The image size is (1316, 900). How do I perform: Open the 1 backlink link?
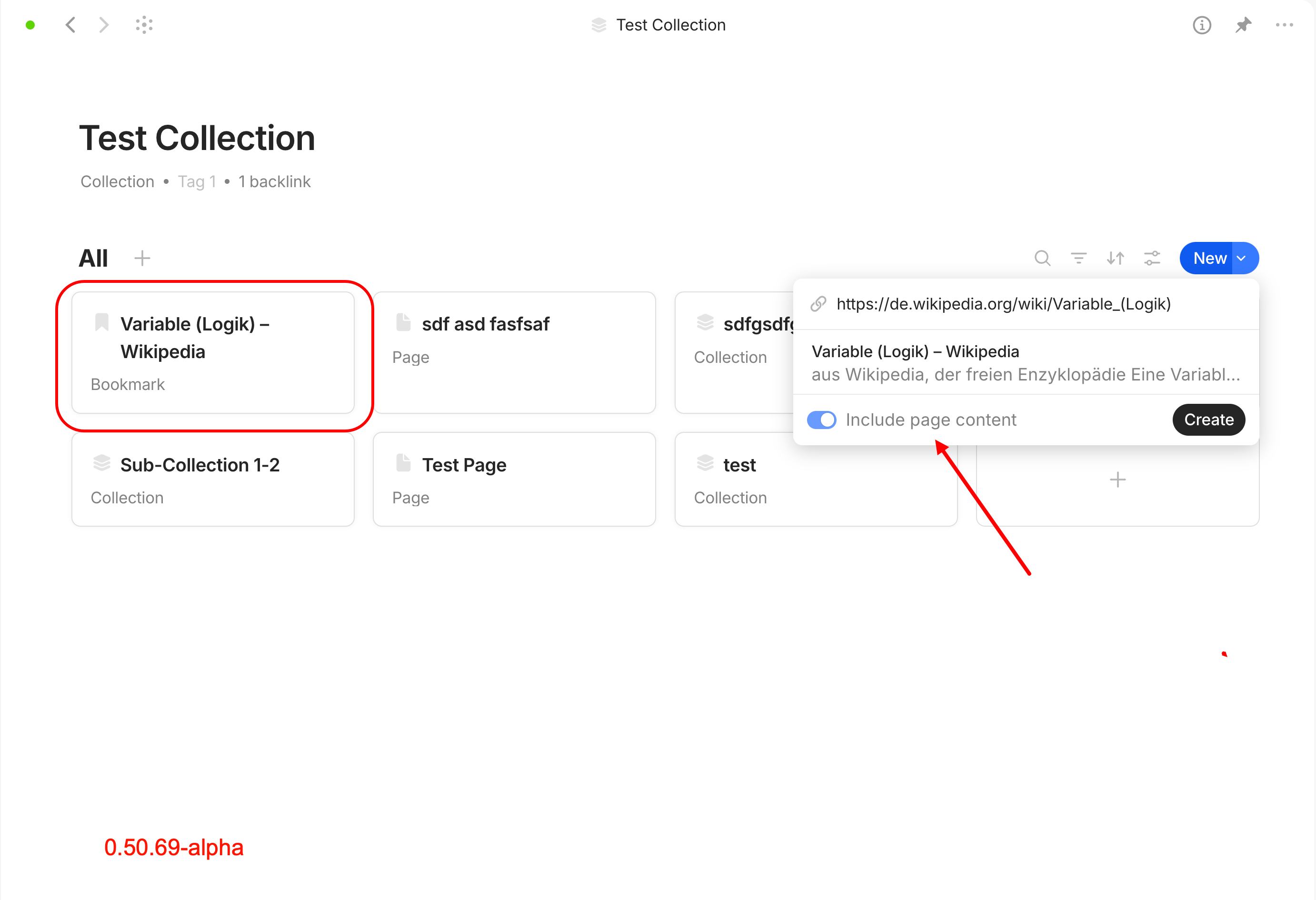275,182
